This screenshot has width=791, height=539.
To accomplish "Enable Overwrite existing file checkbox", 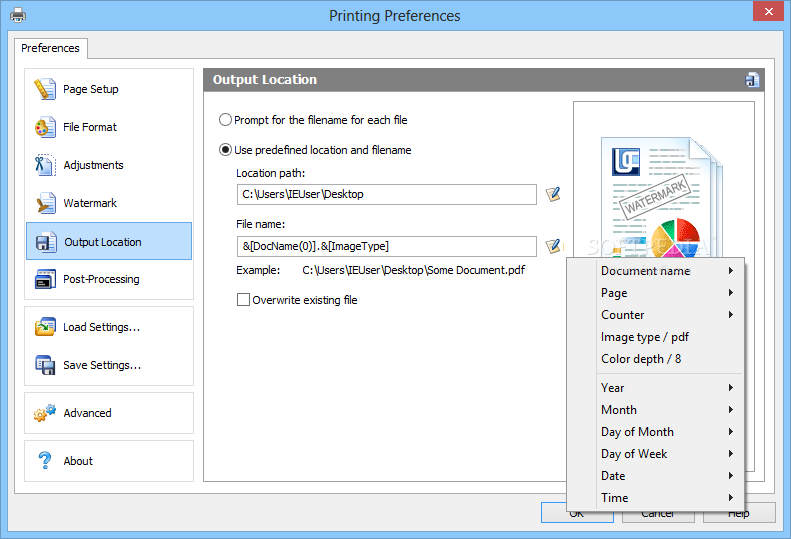I will [243, 300].
